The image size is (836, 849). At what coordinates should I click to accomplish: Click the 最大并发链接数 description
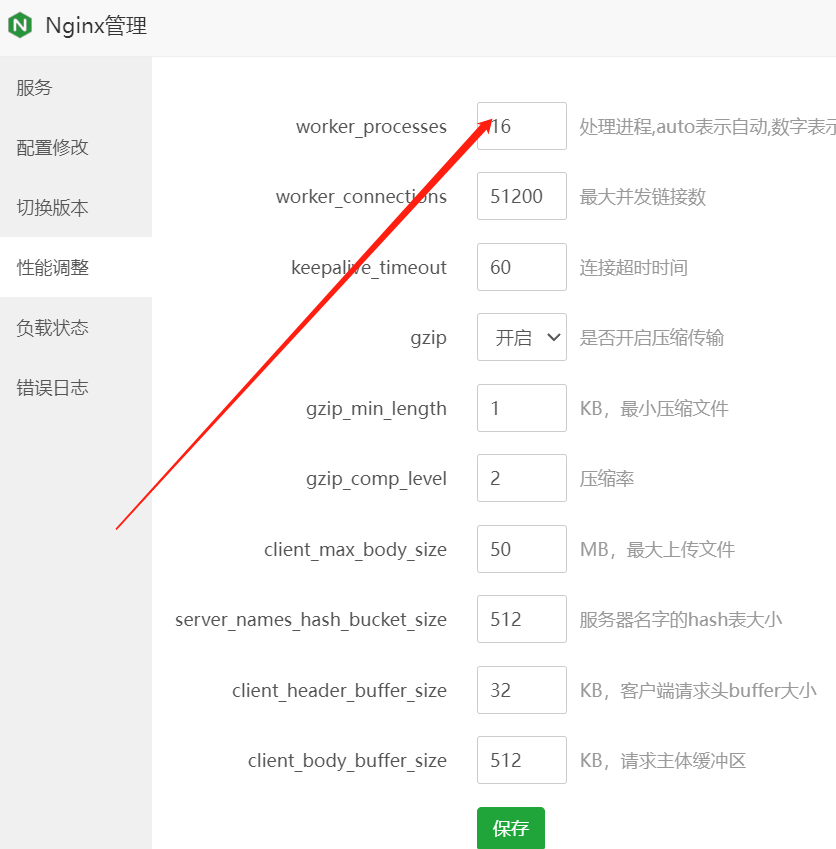coord(643,197)
